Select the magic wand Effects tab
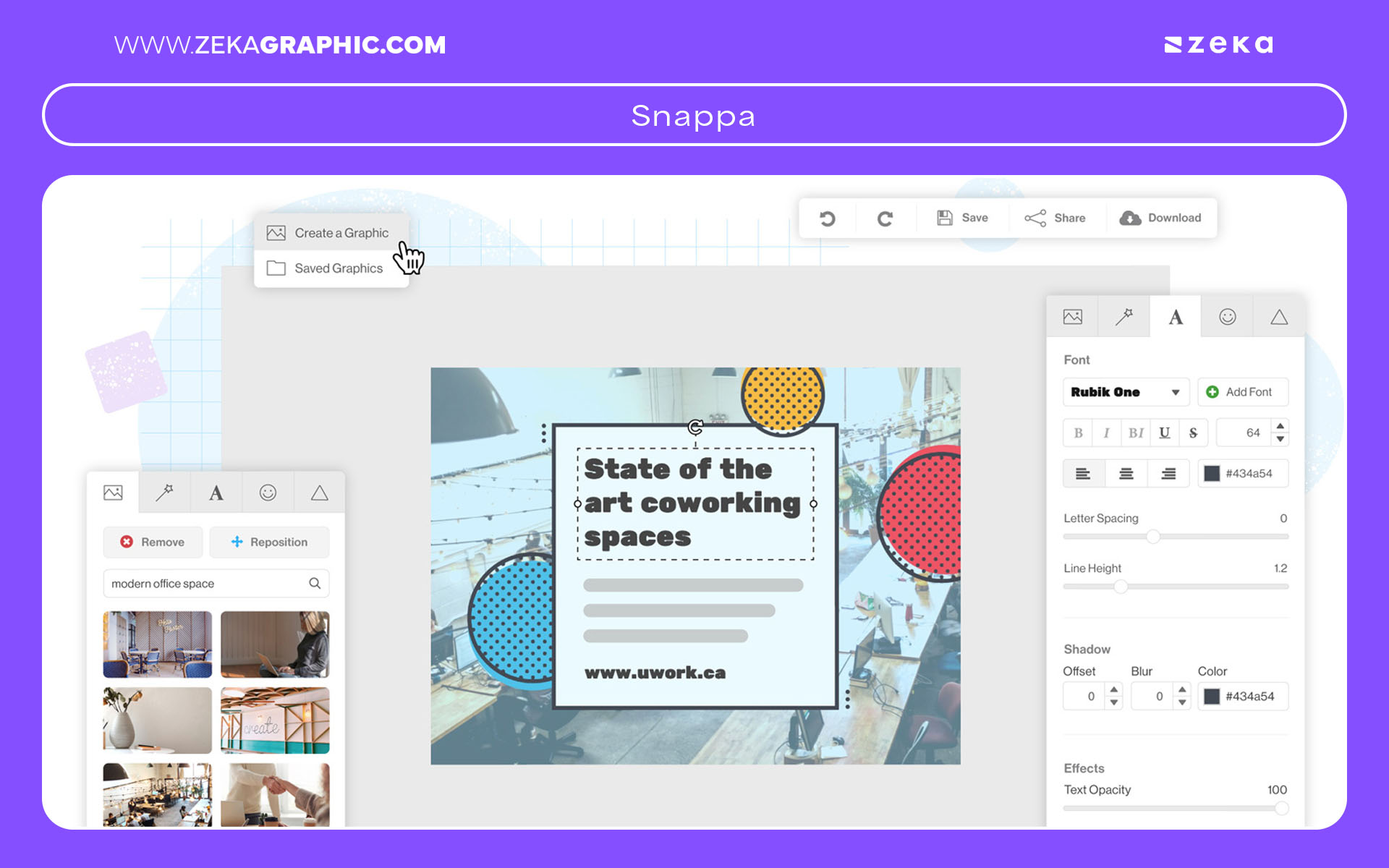 pyautogui.click(x=164, y=492)
